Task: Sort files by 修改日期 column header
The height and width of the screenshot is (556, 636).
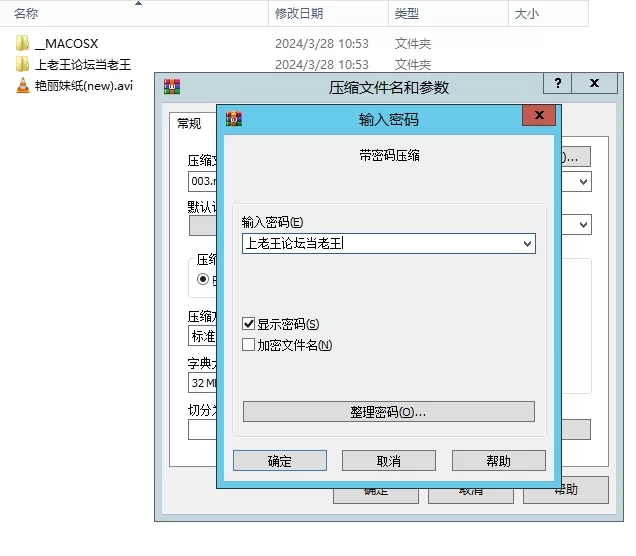Action: point(299,13)
